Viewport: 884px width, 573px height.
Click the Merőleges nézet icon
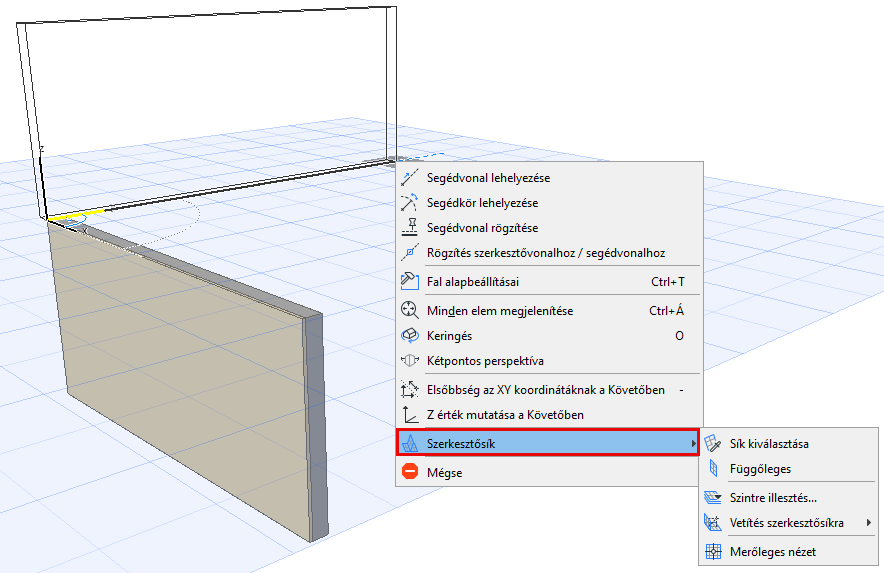713,552
